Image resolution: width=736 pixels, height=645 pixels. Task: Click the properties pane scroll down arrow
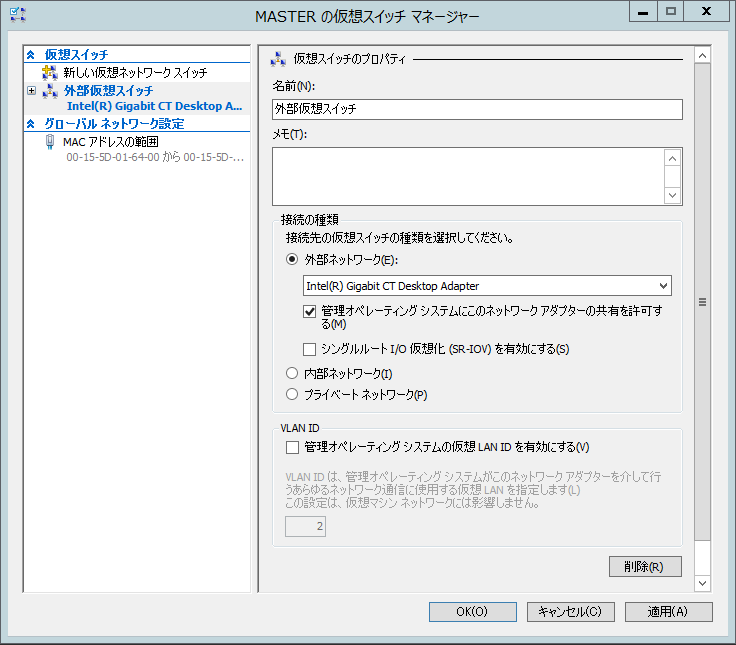(x=702, y=583)
